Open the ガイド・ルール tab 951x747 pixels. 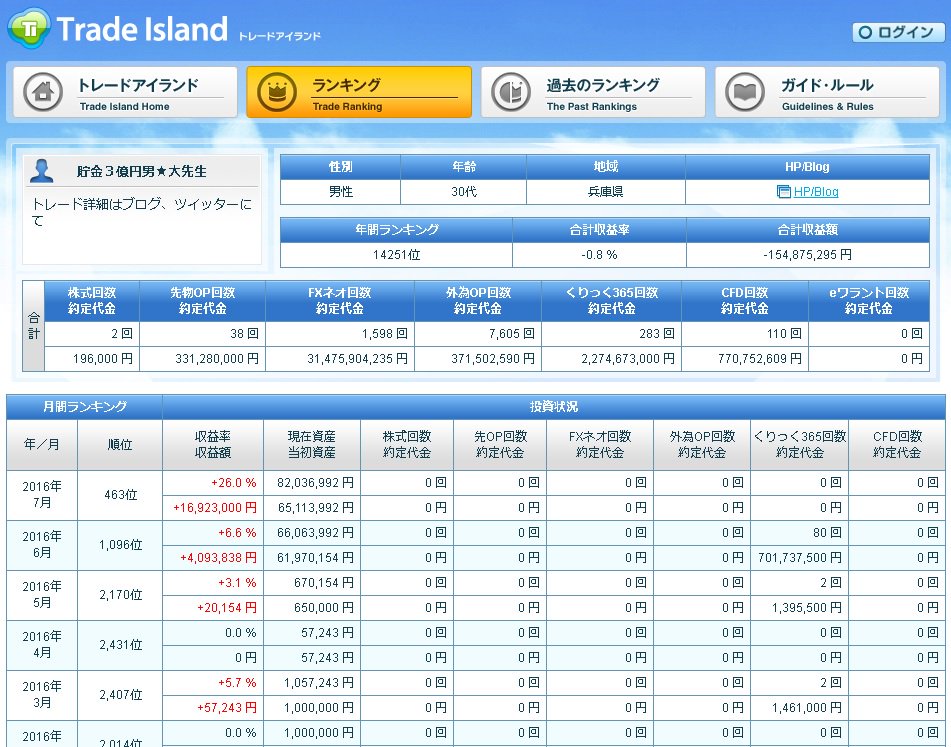[x=827, y=92]
